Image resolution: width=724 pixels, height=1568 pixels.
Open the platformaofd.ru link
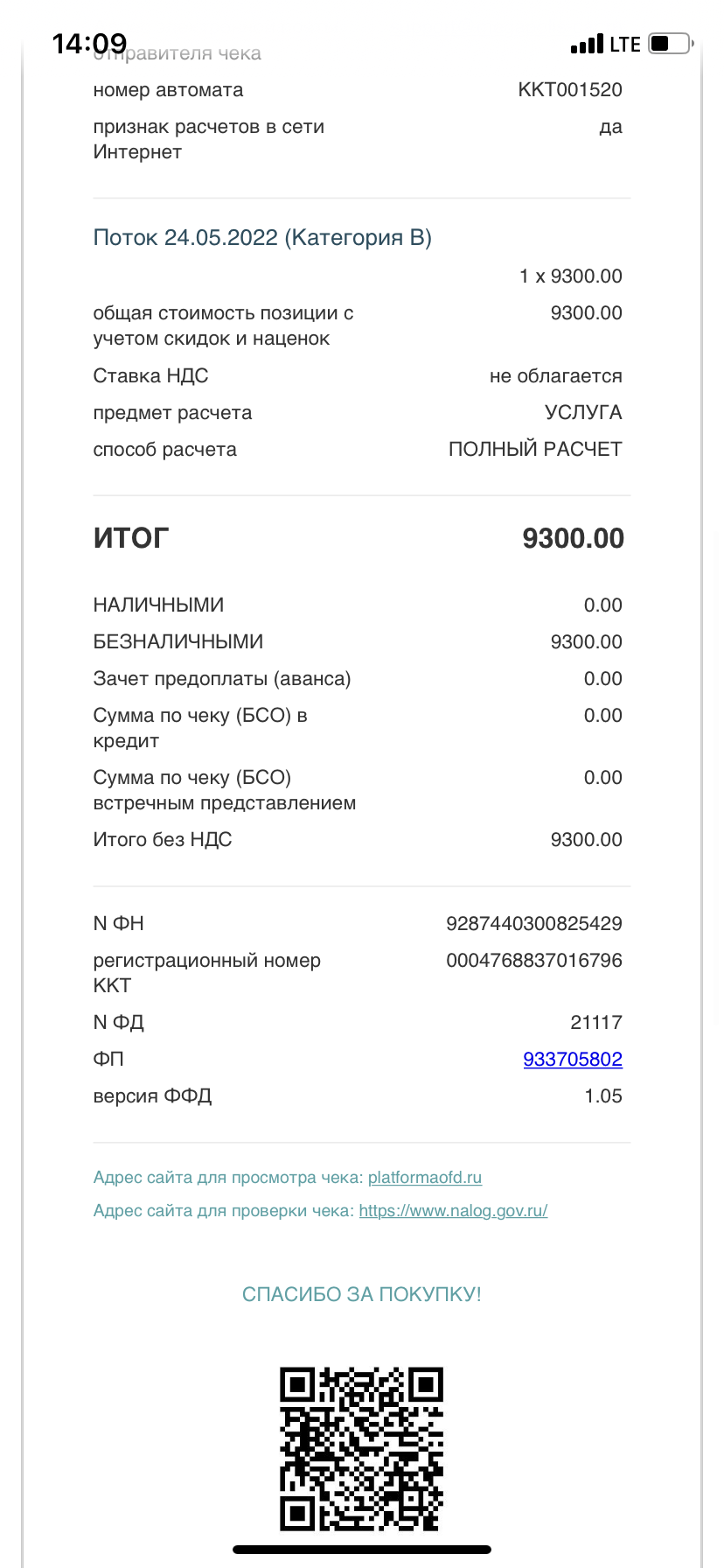click(425, 1178)
